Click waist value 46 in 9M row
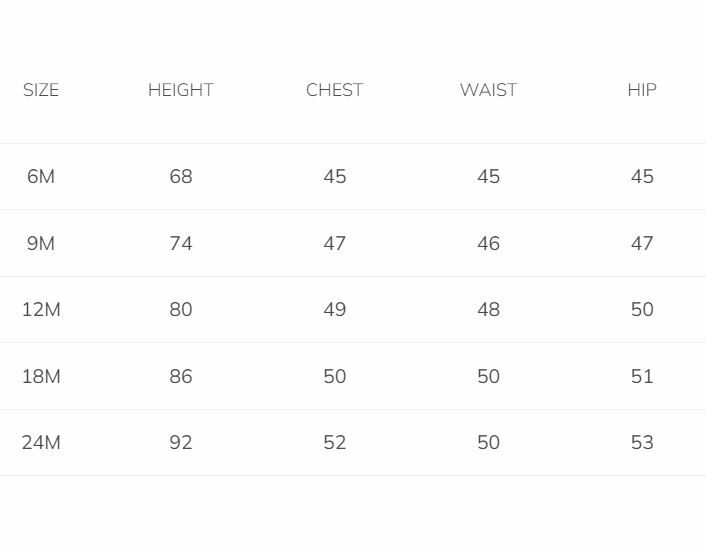The image size is (706, 548). 488,244
